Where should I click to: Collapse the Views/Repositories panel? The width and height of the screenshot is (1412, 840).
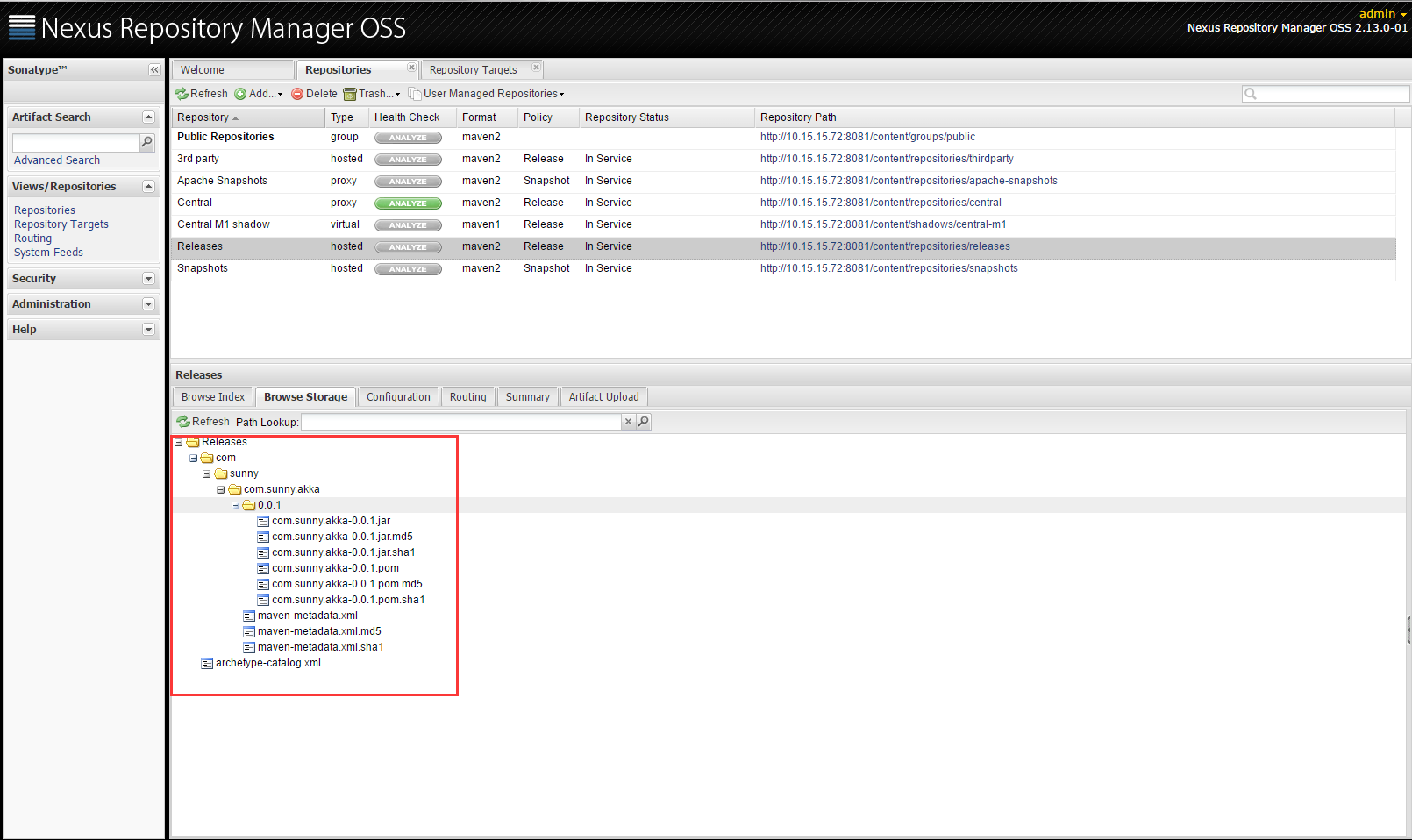click(x=148, y=187)
